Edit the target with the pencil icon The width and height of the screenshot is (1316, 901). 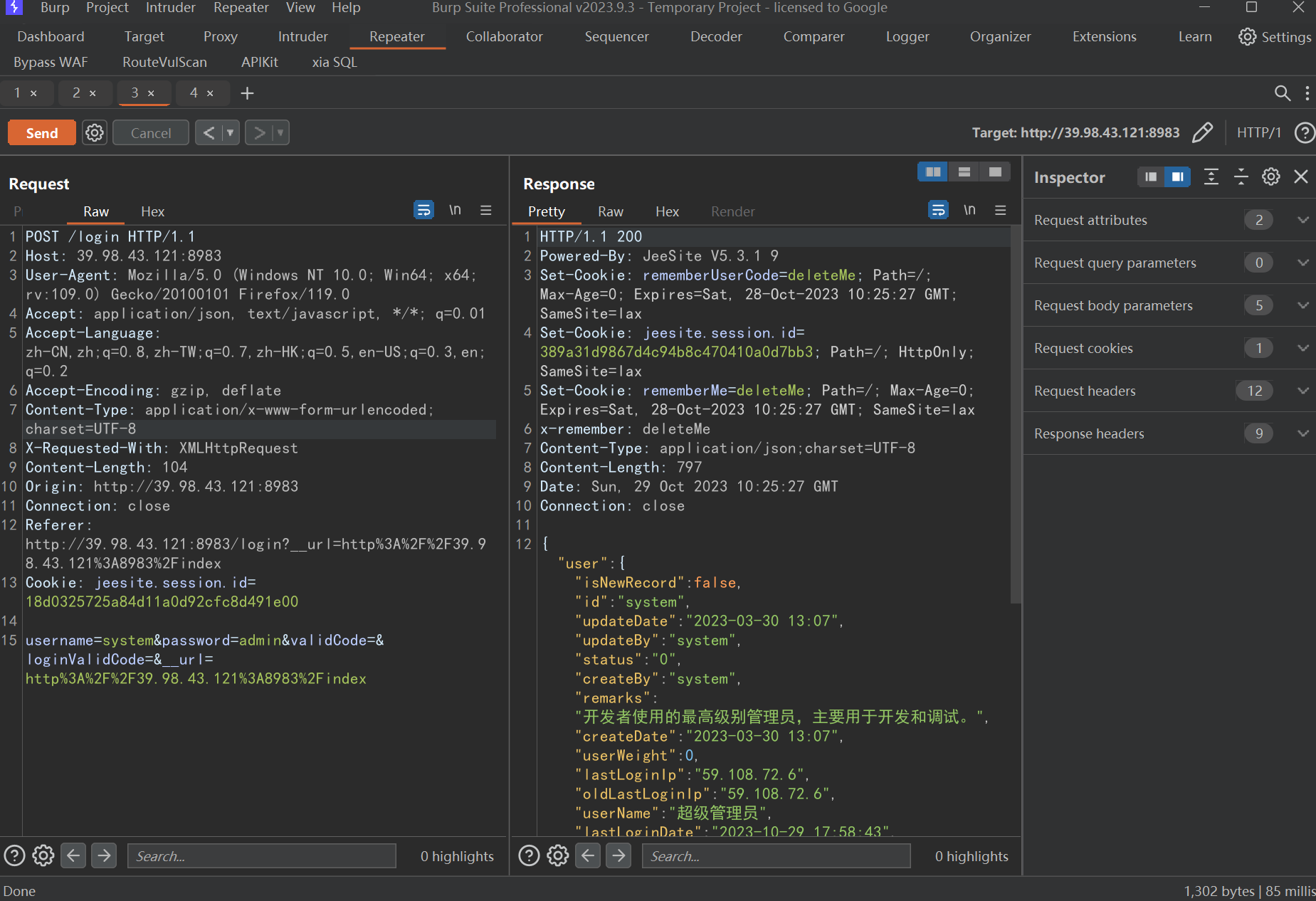[x=1202, y=133]
